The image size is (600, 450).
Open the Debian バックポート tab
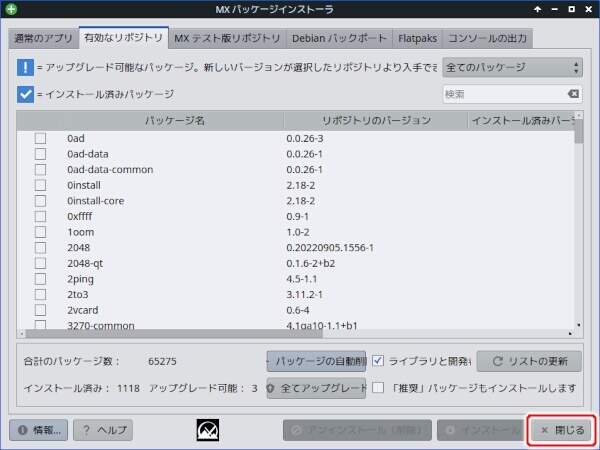(x=339, y=38)
